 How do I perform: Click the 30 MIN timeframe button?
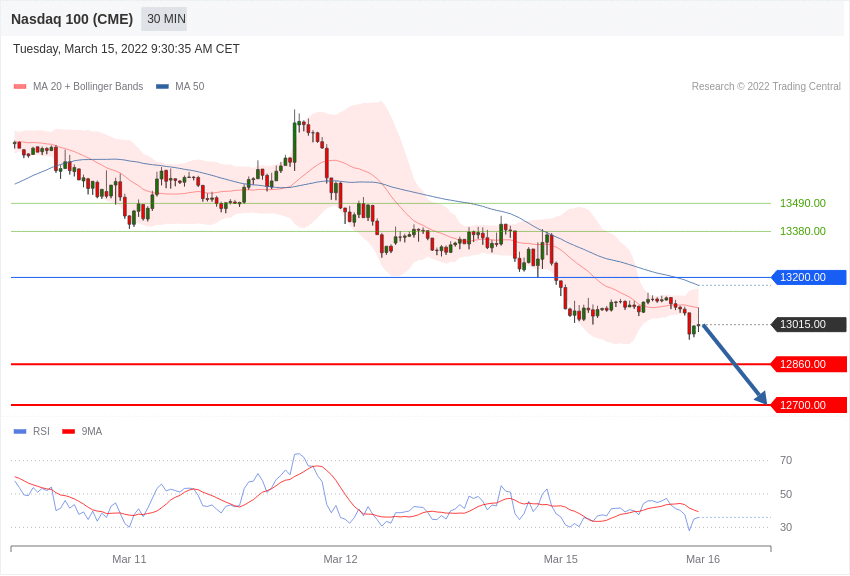point(166,19)
